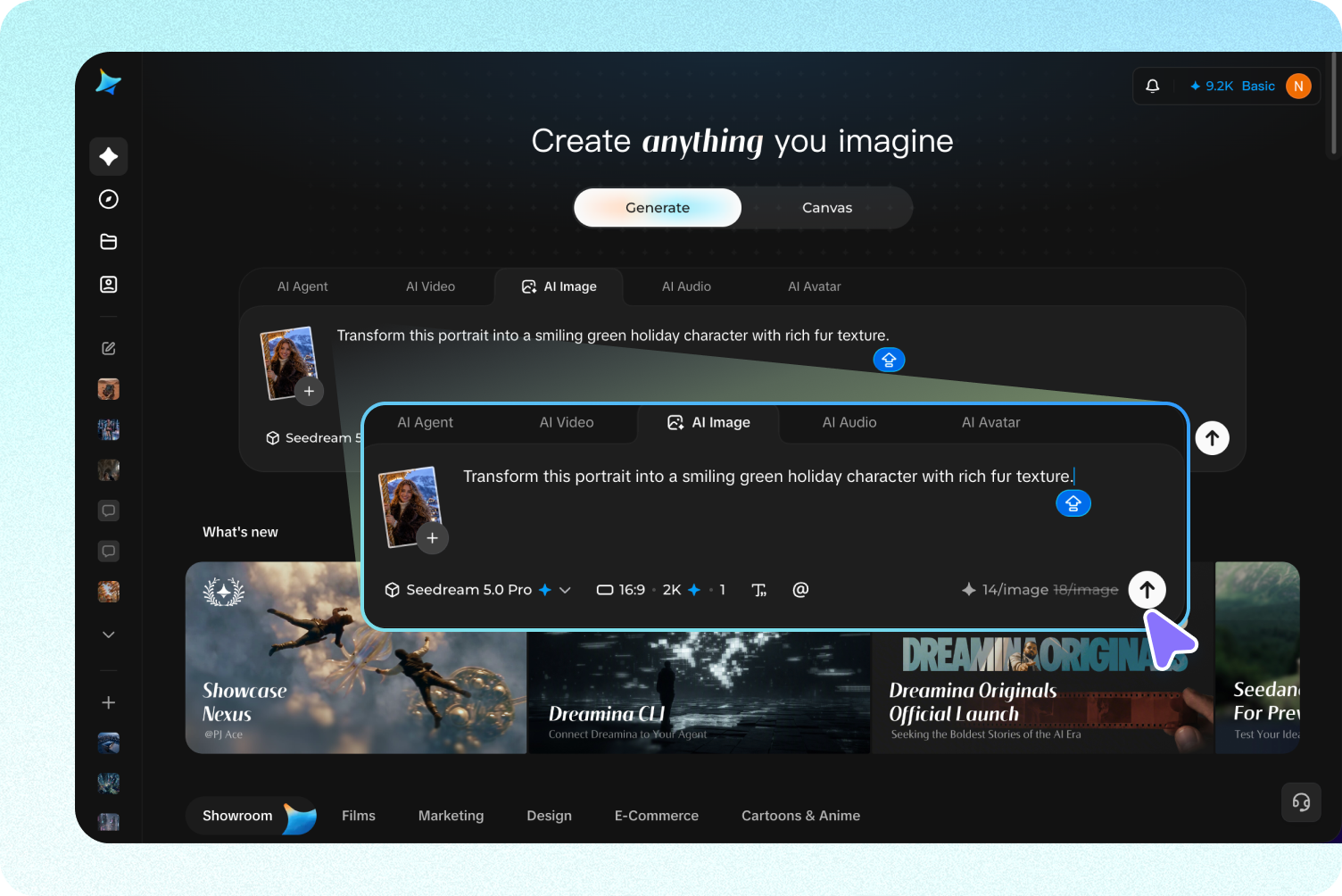Image resolution: width=1342 pixels, height=896 pixels.
Task: Click the pencil new-creation icon in the sidebar
Action: 109,348
